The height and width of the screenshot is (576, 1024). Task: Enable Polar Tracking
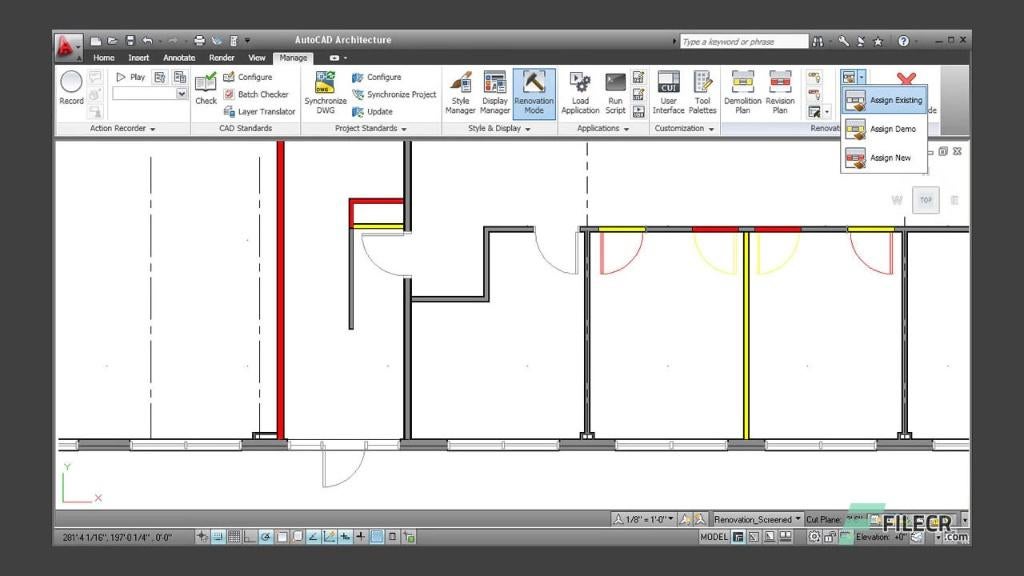(x=264, y=536)
